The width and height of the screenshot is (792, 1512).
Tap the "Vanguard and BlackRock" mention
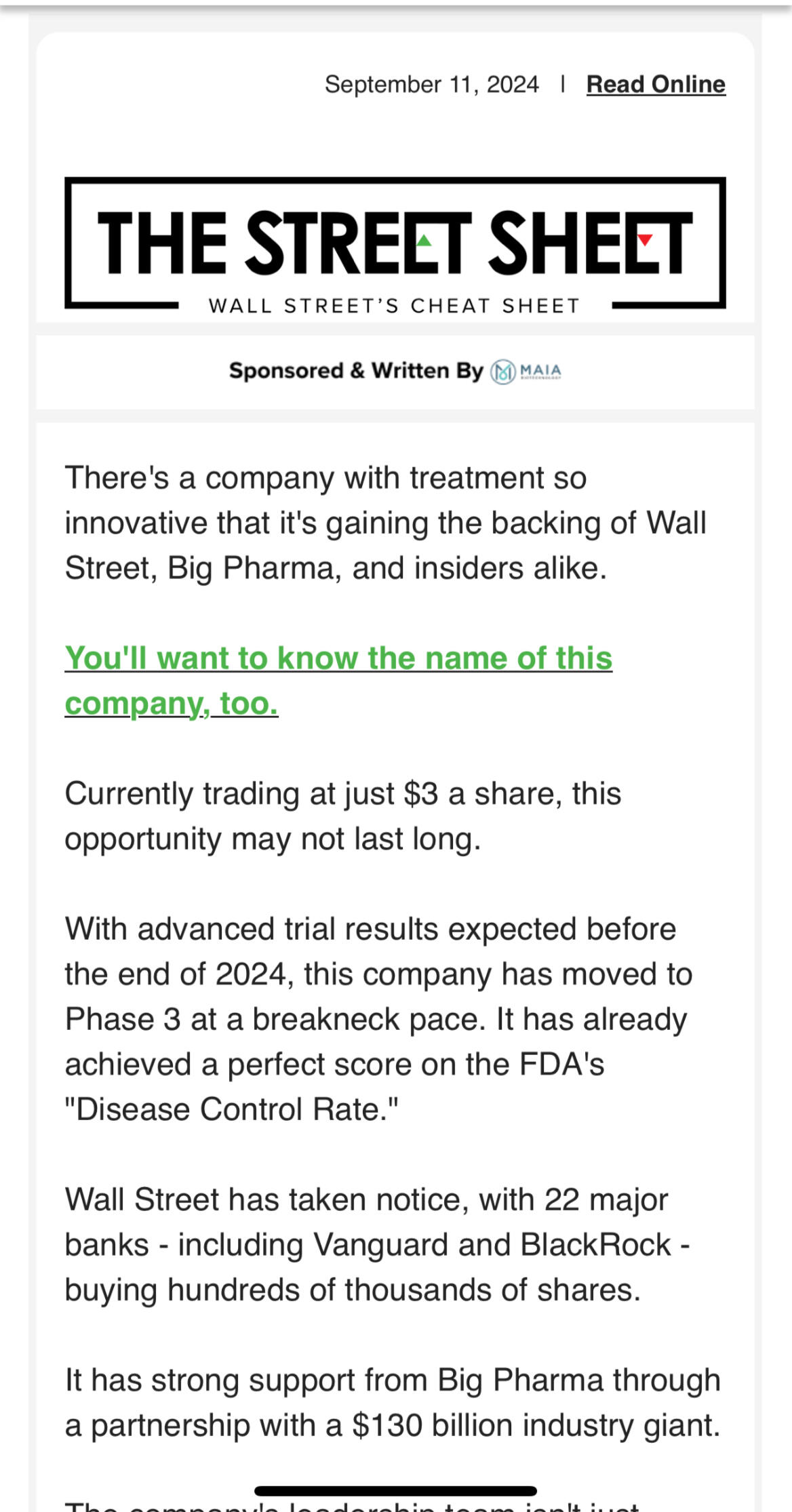[492, 1244]
